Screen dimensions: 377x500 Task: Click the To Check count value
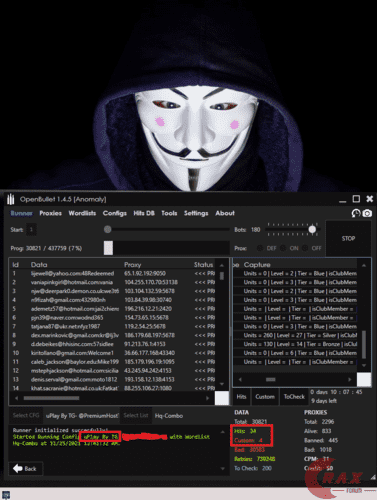[x=267, y=468]
